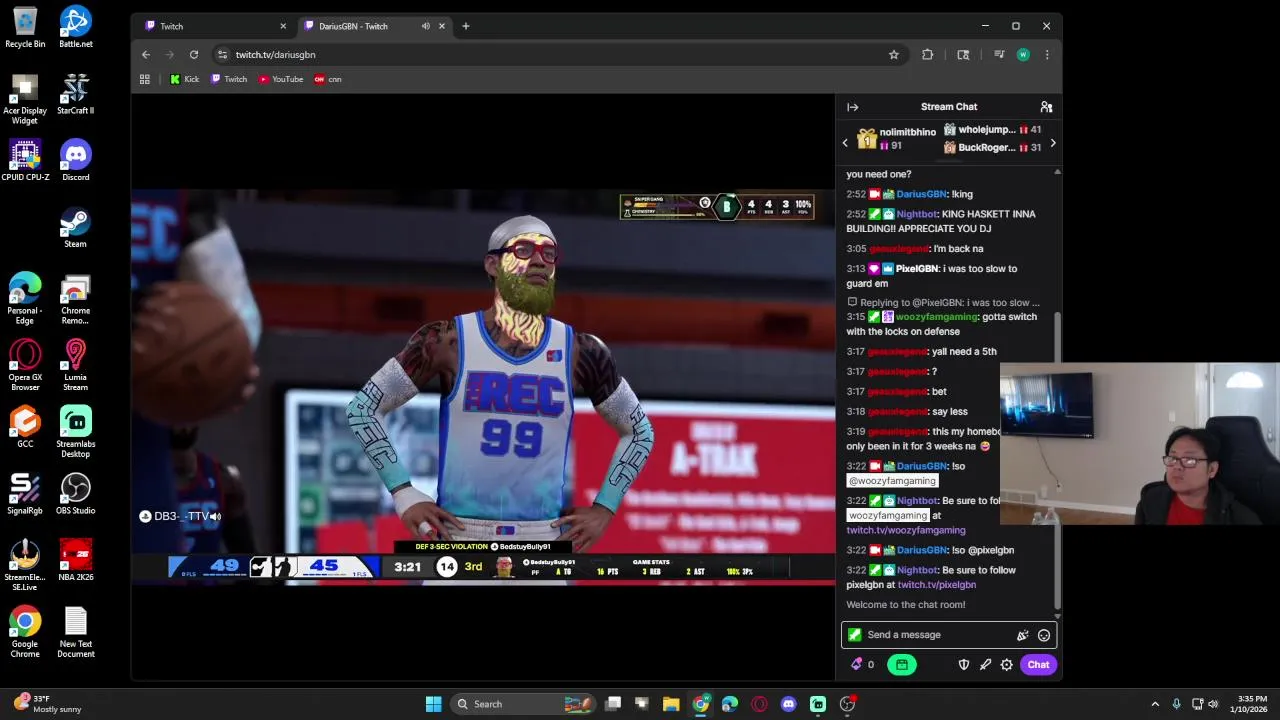Open the cnn bookmark
Screen dimensions: 1280x720
328,79
